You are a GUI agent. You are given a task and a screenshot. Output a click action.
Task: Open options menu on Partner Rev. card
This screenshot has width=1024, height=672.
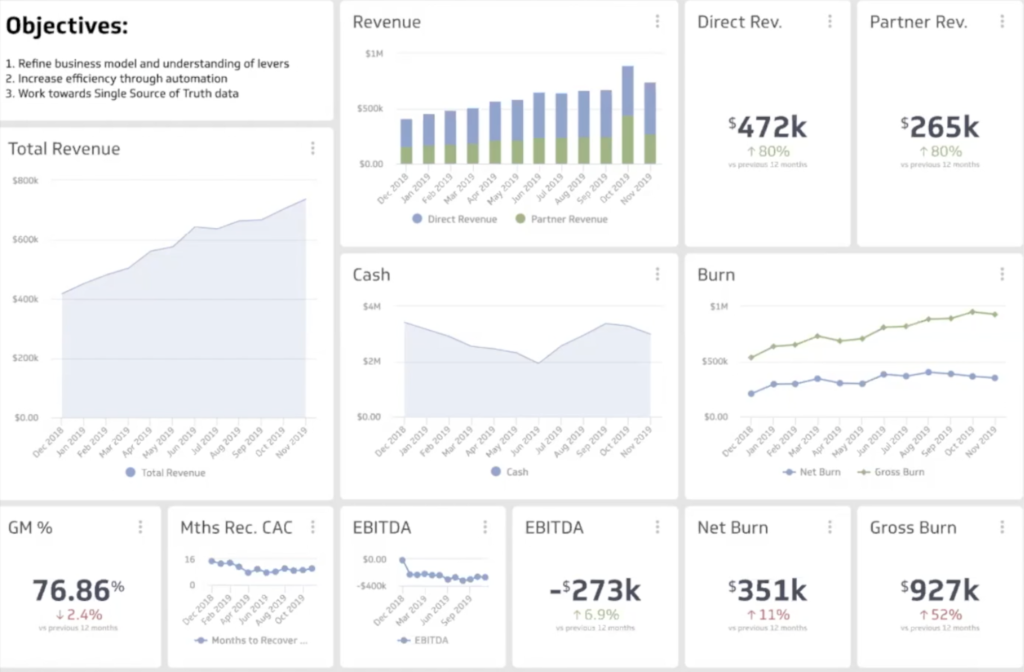tap(1002, 22)
